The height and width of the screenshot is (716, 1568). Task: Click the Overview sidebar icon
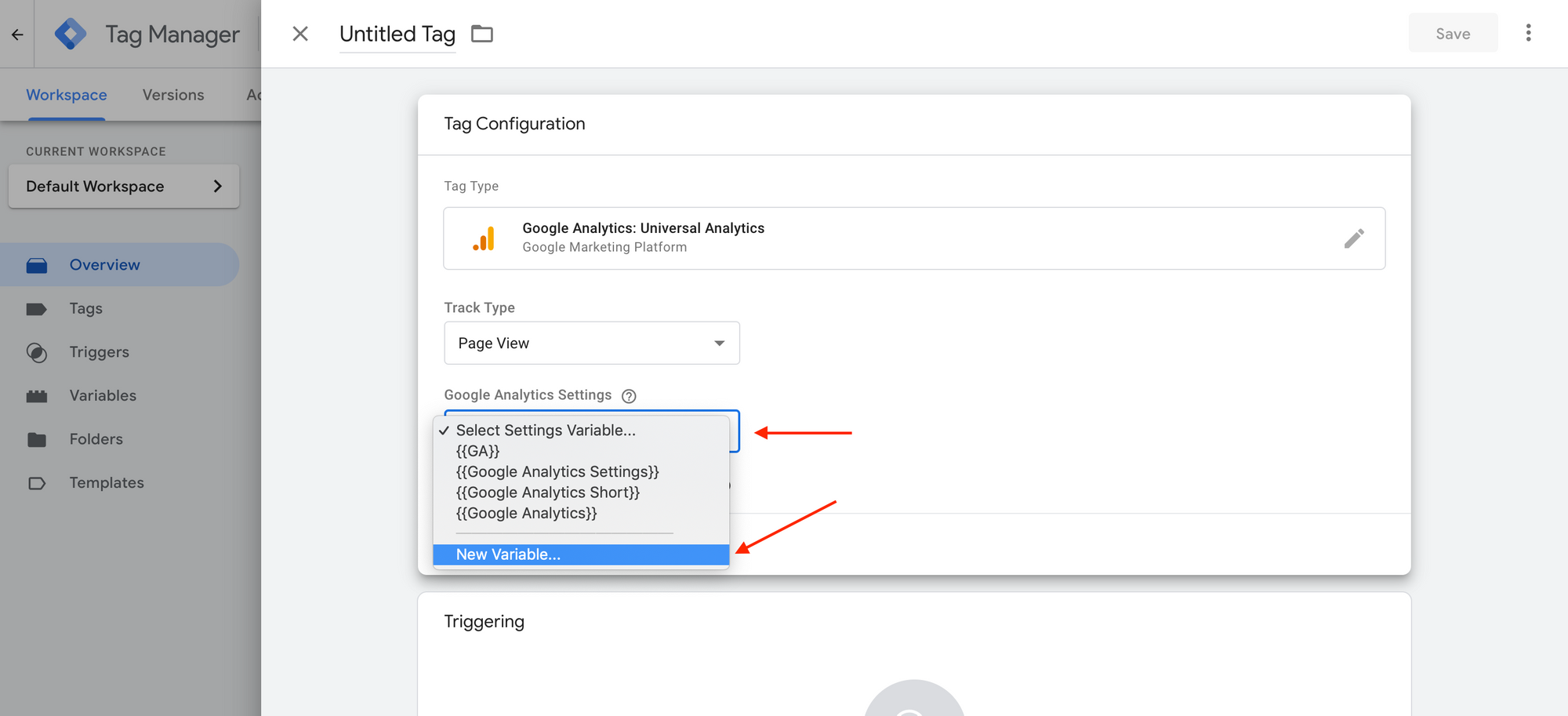(x=37, y=266)
